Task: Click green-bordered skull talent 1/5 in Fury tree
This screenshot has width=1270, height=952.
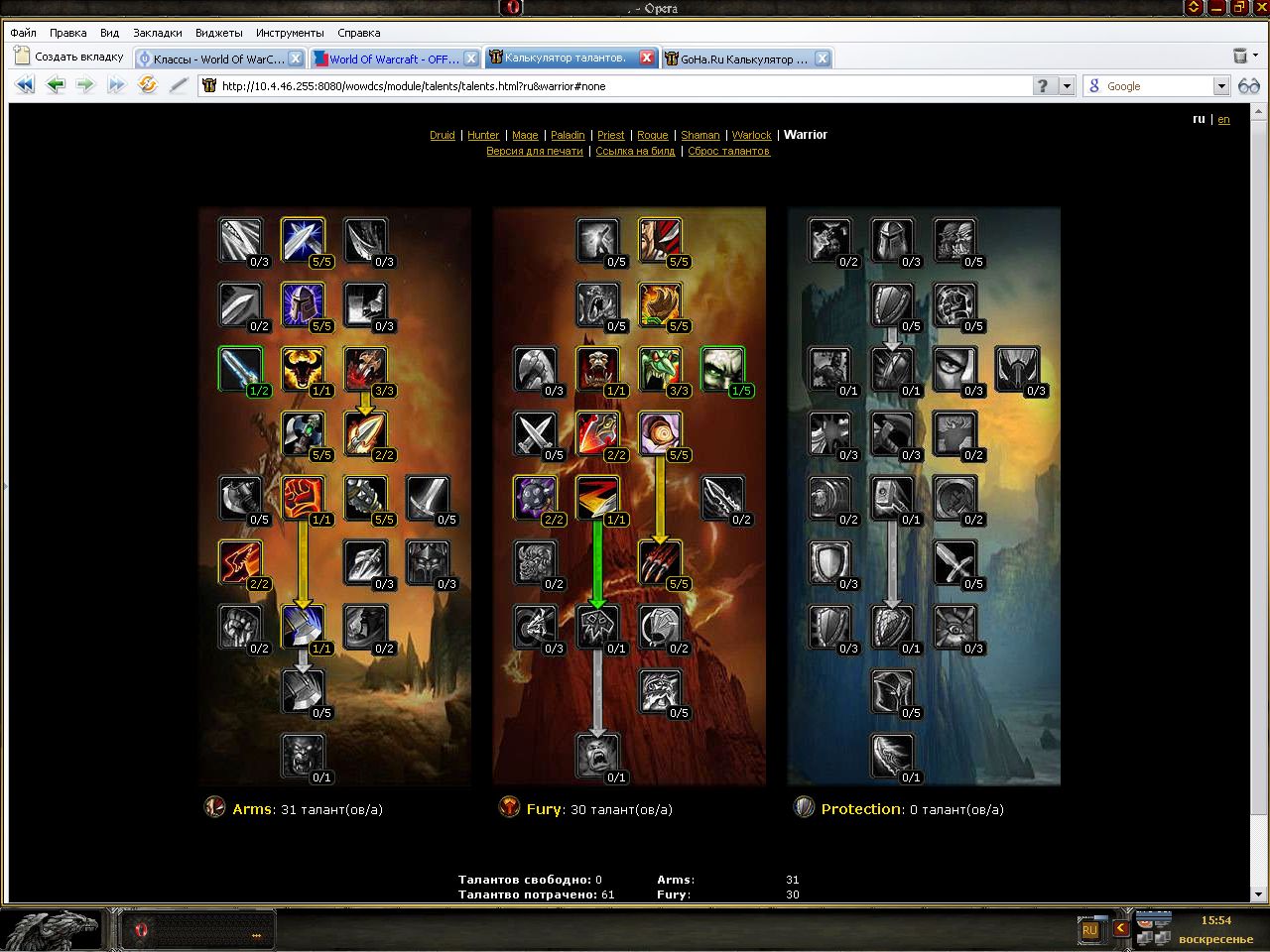Action: pyautogui.click(x=721, y=370)
